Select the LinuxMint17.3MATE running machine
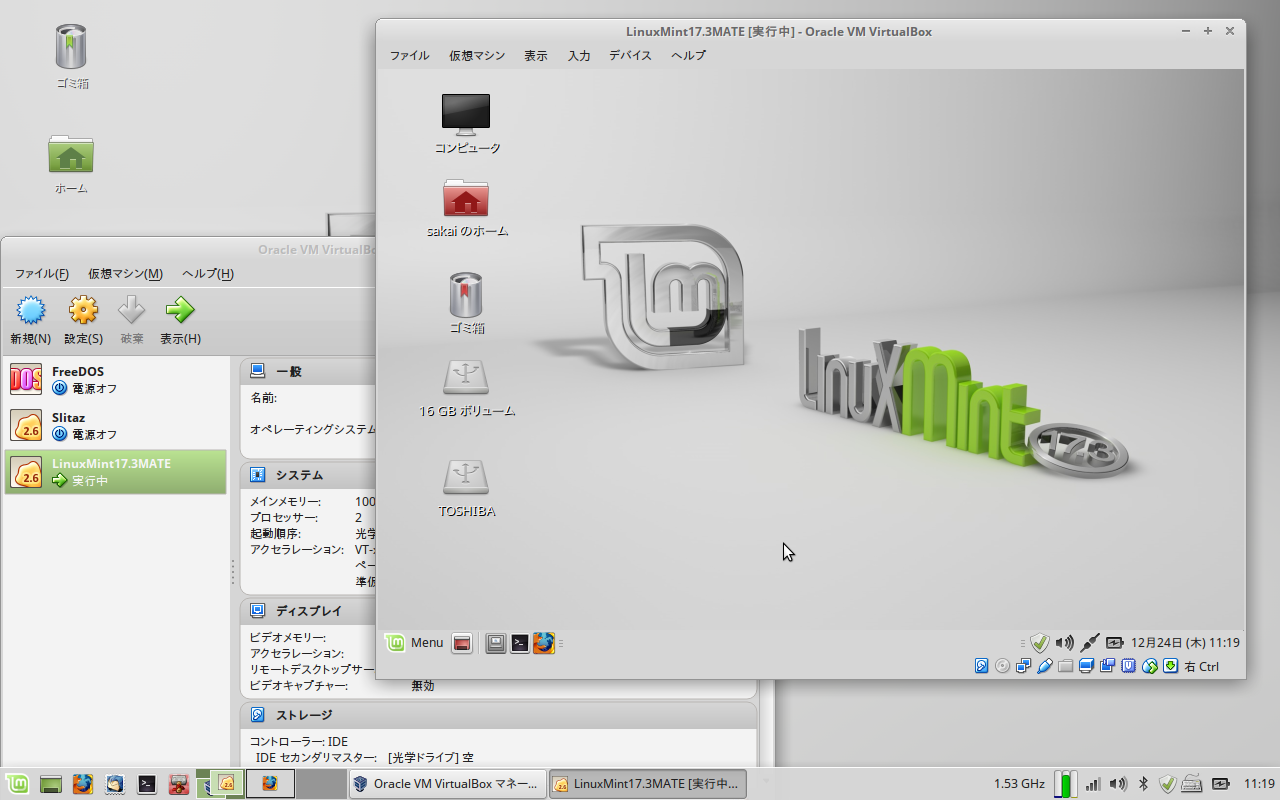 115,472
